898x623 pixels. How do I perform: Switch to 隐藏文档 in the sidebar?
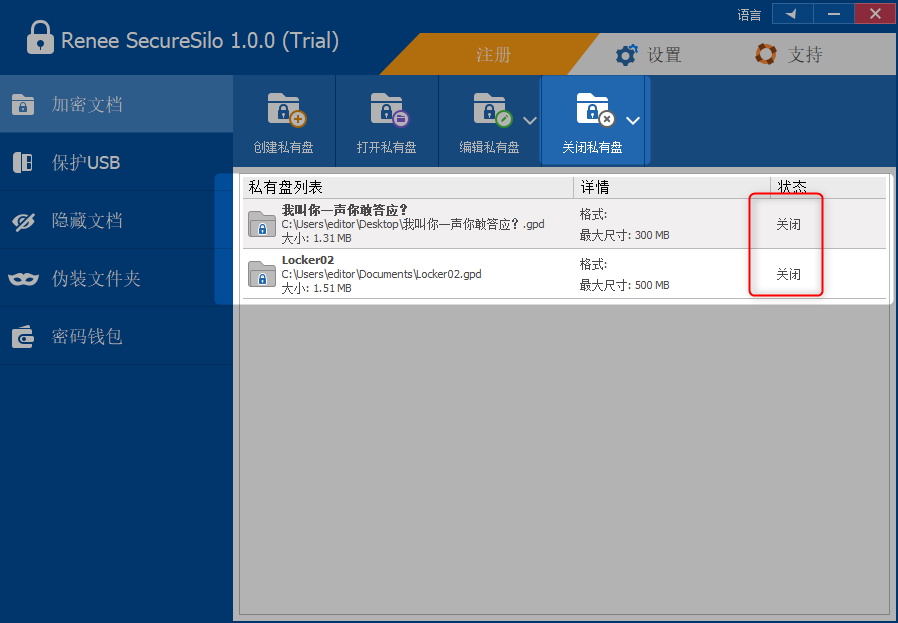coord(88,221)
